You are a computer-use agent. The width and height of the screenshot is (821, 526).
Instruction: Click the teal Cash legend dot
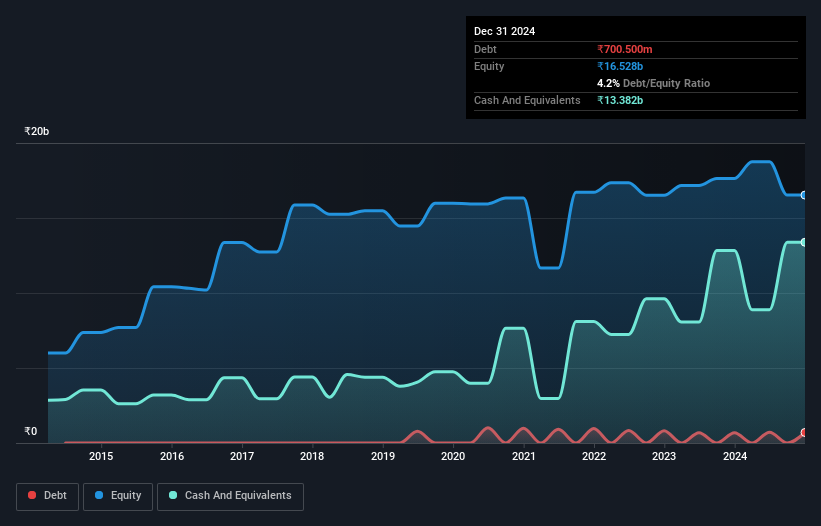coord(173,495)
